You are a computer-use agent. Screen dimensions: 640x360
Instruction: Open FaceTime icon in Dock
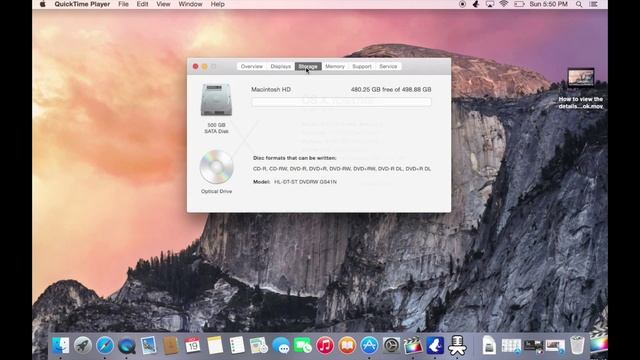[303, 346]
